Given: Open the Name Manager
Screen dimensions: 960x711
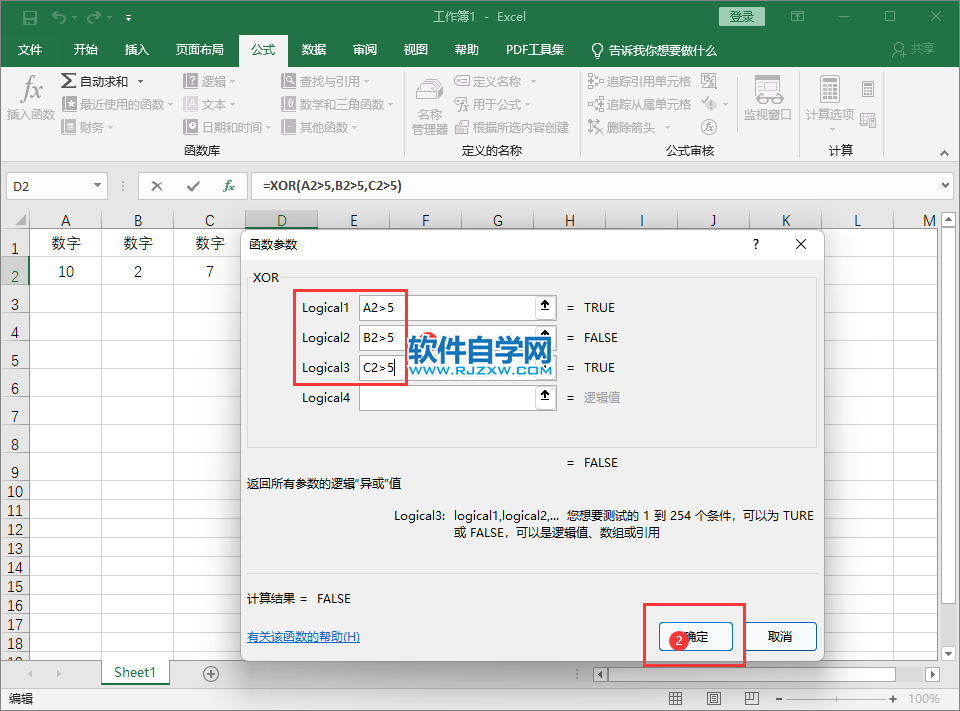Looking at the screenshot, I should click(429, 105).
